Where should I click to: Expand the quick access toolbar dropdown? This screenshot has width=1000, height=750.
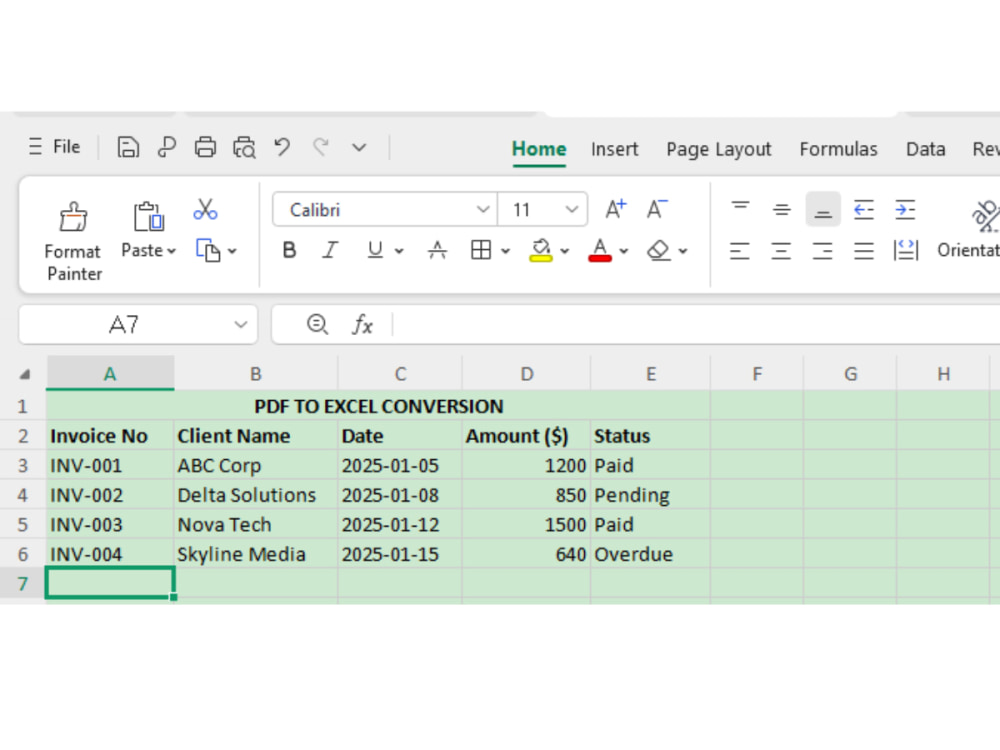point(359,148)
